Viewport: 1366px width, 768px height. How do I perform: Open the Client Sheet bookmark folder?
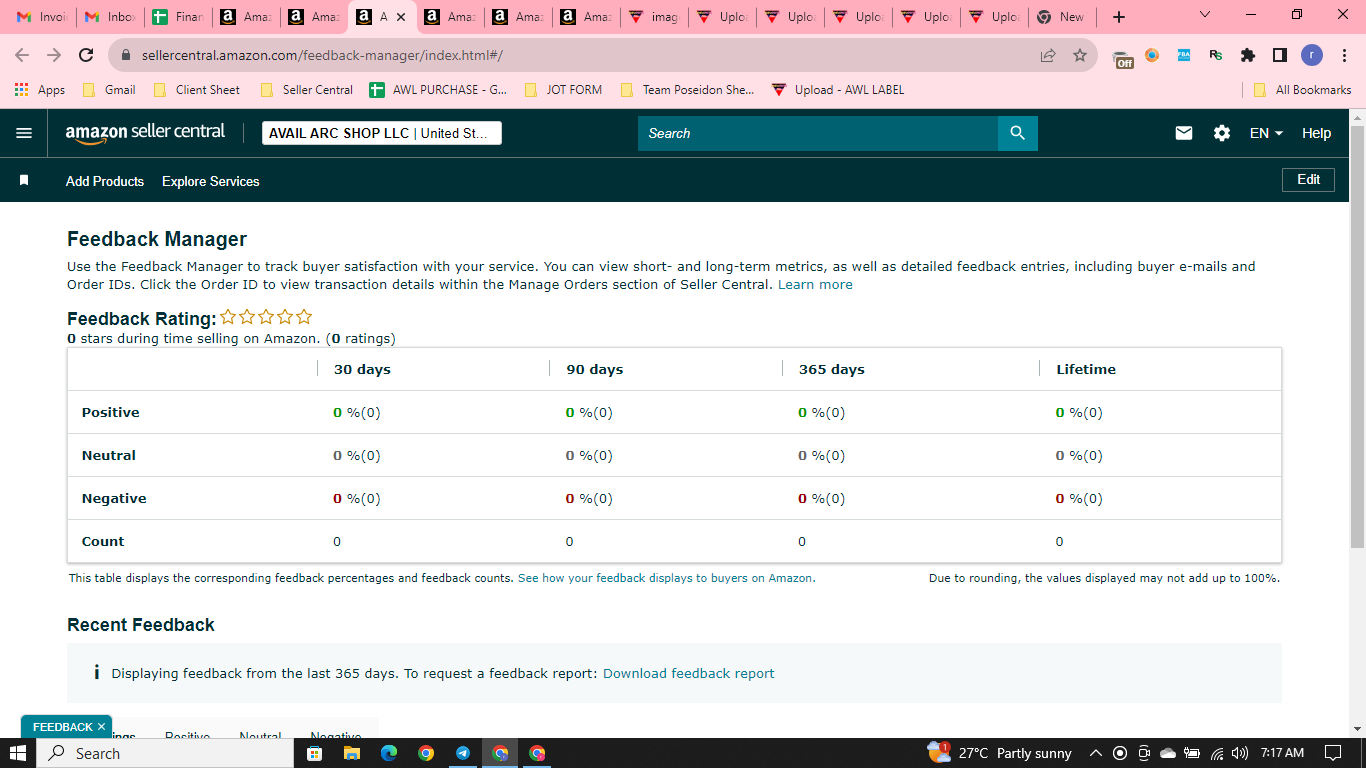click(197, 89)
